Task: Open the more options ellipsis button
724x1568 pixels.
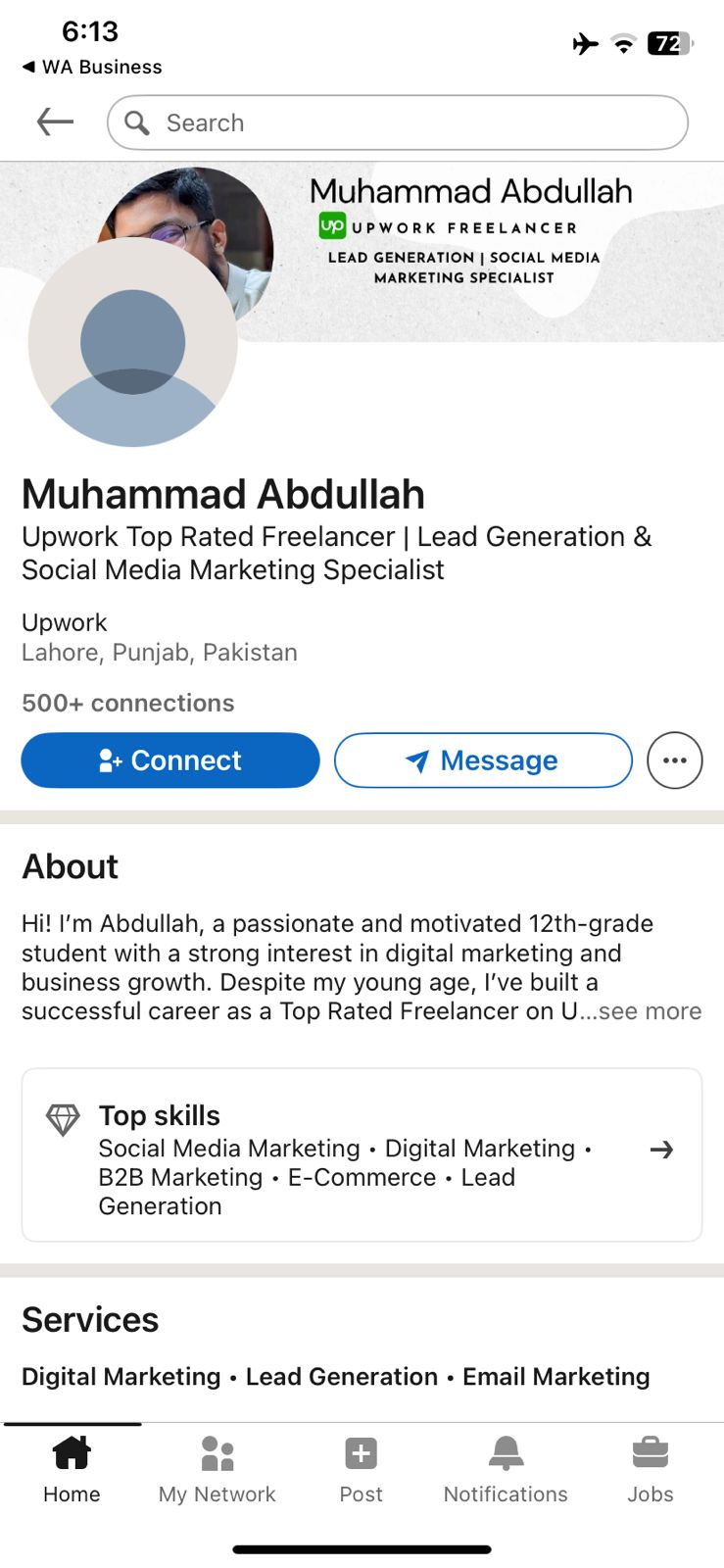Action: click(x=674, y=760)
